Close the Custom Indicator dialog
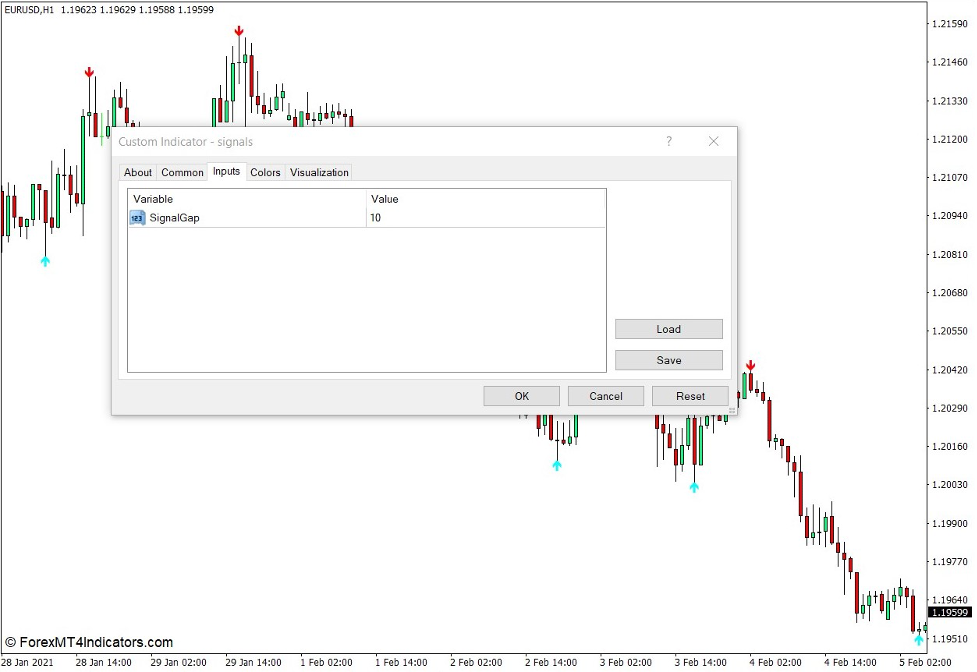This screenshot has width=977, height=672. 713,142
